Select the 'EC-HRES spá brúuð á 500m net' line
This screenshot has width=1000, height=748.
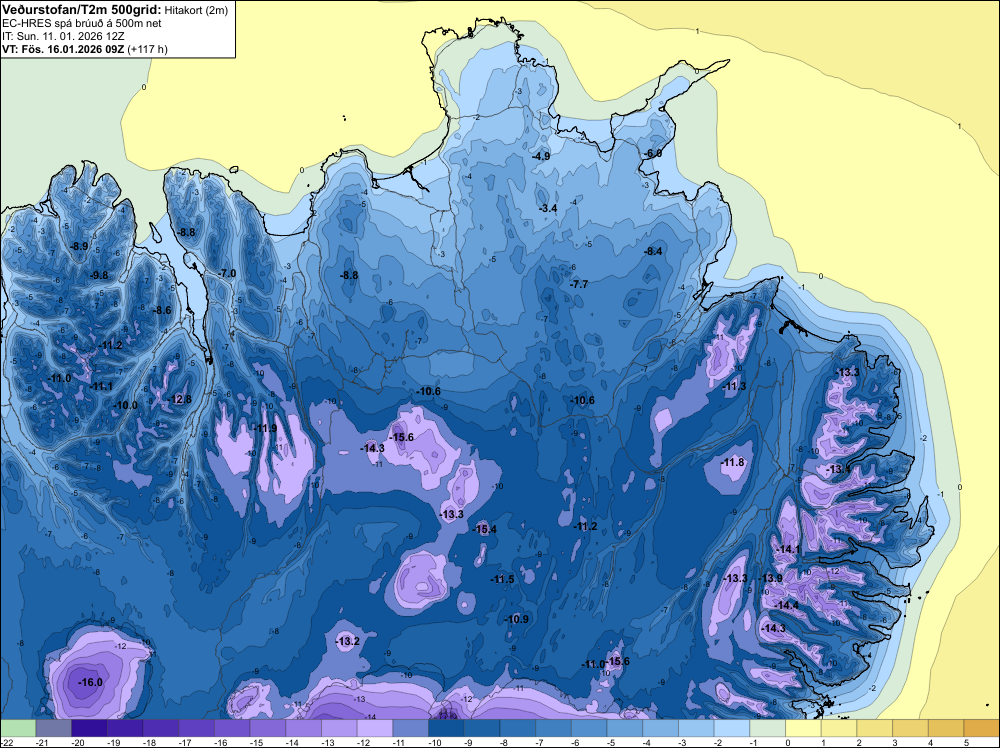(82, 24)
